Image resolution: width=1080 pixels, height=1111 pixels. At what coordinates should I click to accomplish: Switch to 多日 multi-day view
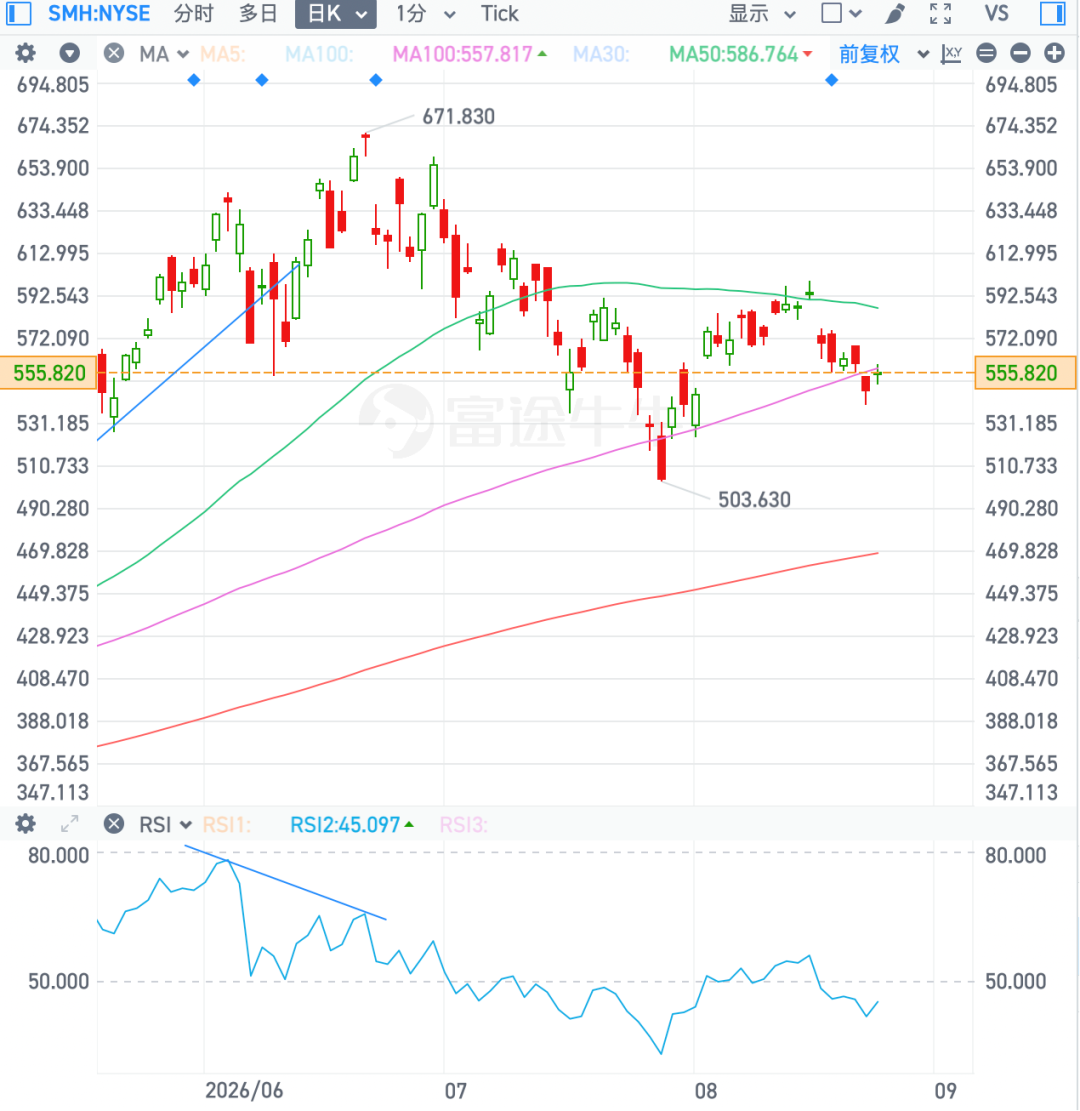(258, 13)
